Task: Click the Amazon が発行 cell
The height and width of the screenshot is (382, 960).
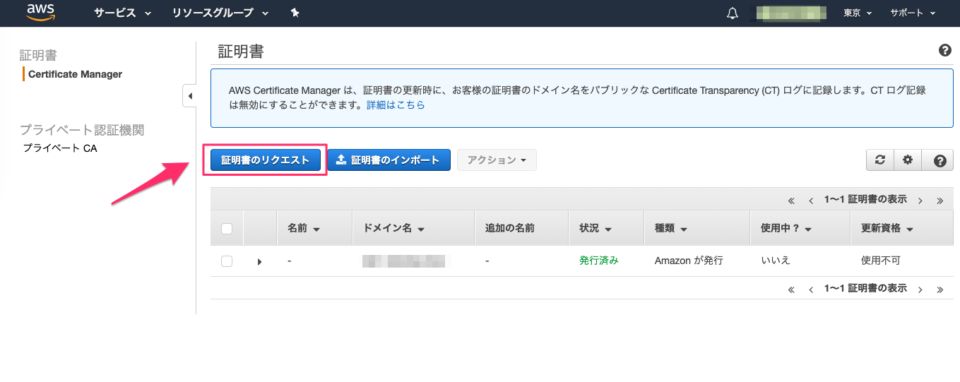Action: [x=689, y=261]
